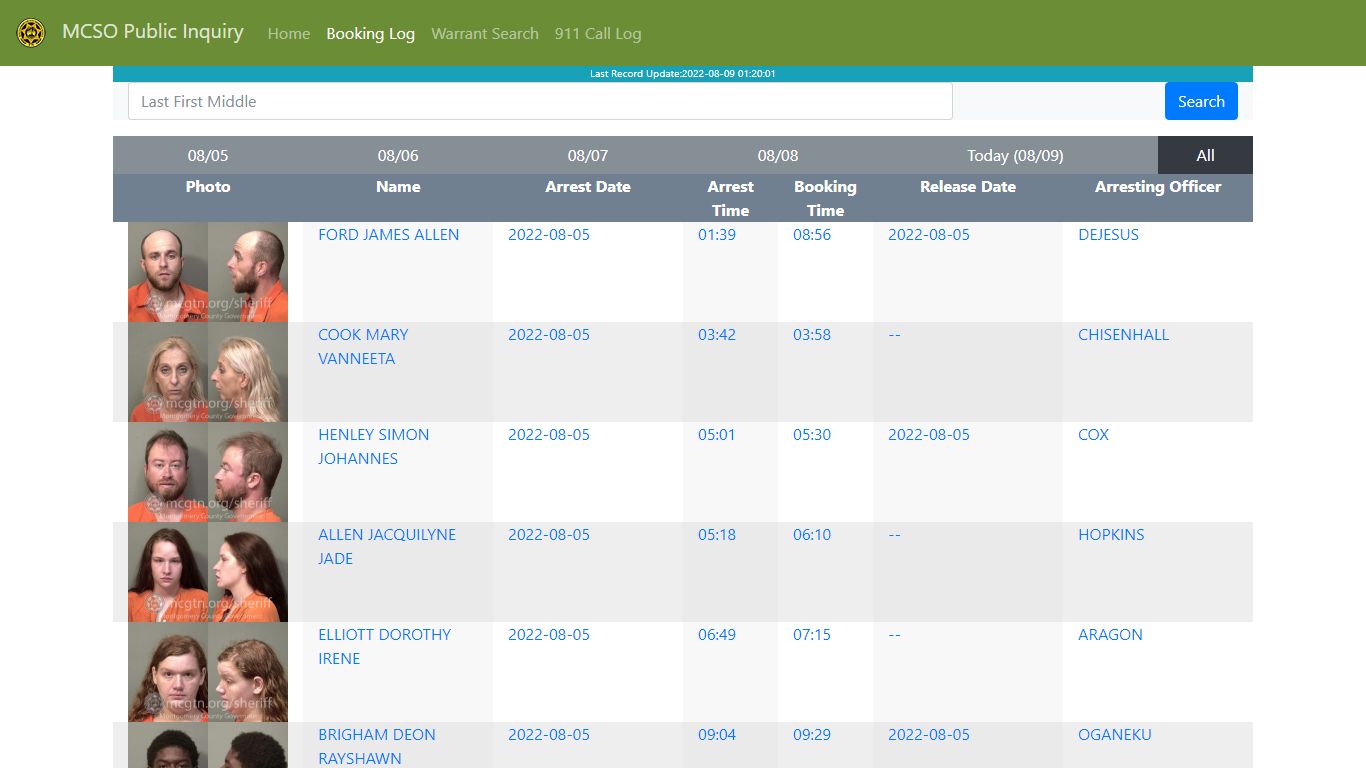Click the Last First Middle search field
The image size is (1366, 768).
[540, 101]
